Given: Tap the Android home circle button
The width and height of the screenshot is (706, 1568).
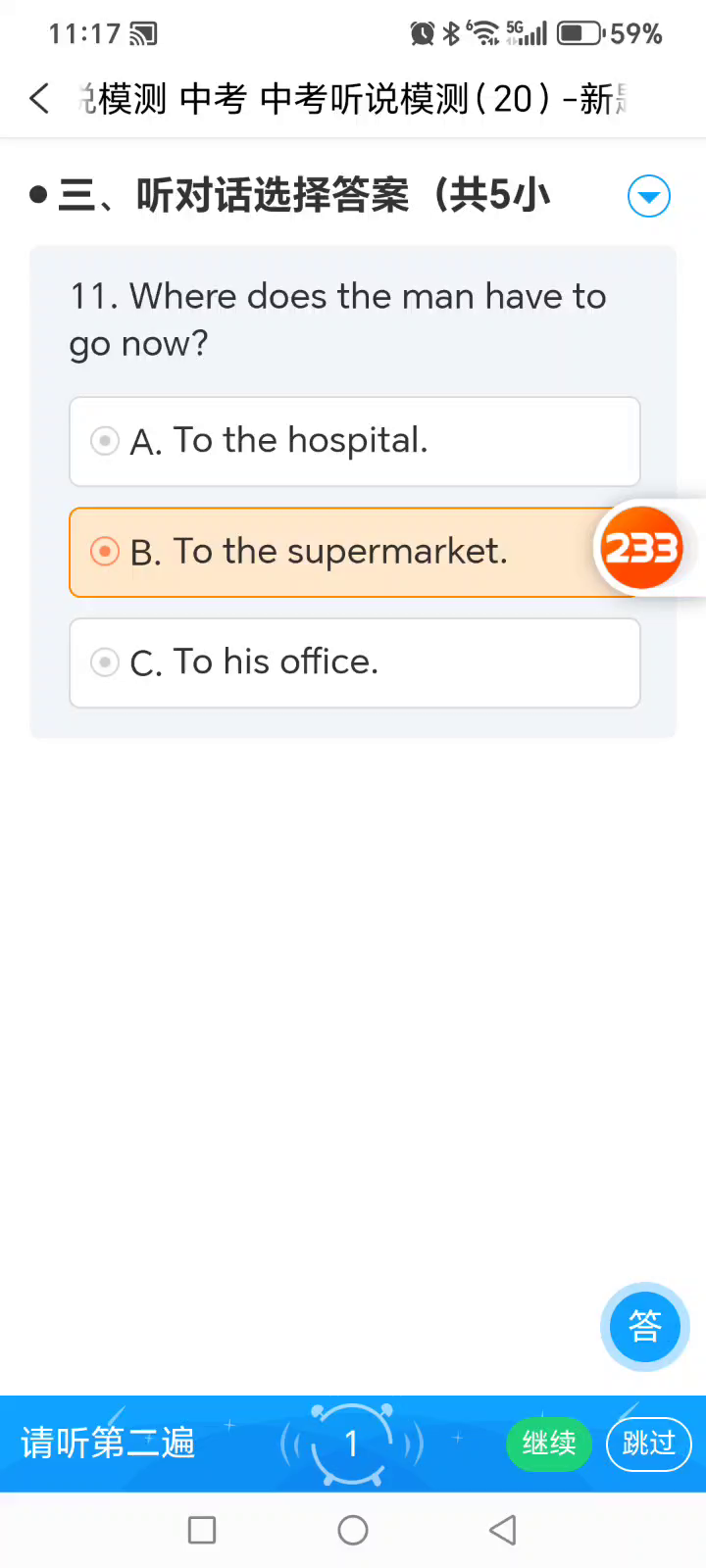Looking at the screenshot, I should click(x=353, y=1530).
